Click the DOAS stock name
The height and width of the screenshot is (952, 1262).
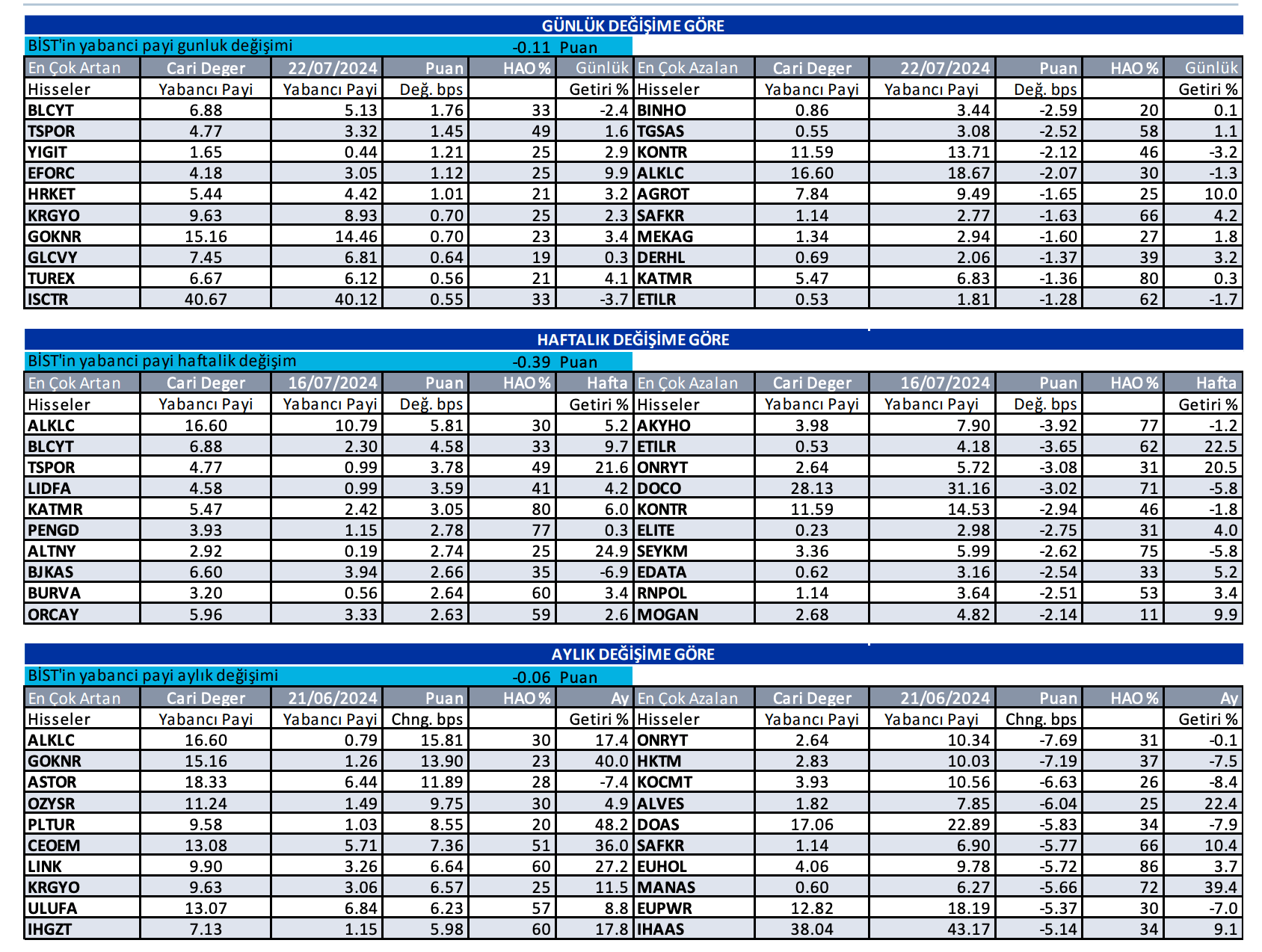pyautogui.click(x=658, y=825)
